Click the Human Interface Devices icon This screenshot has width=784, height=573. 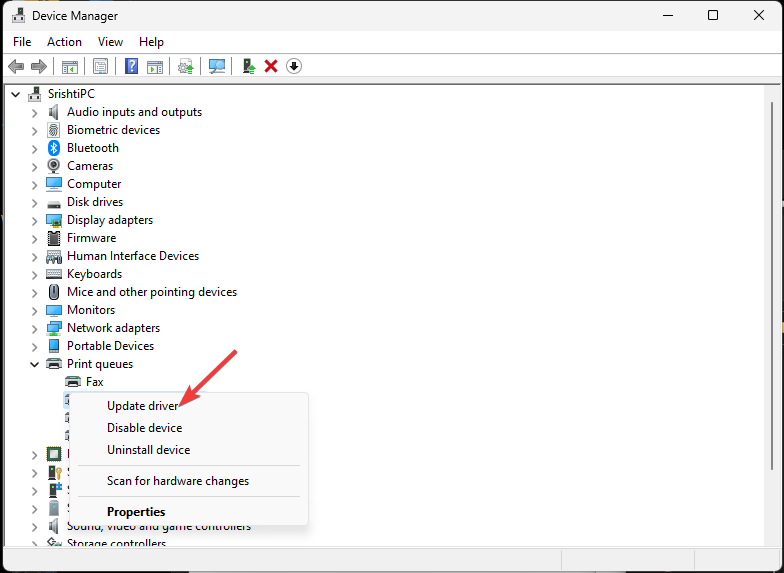click(x=54, y=256)
